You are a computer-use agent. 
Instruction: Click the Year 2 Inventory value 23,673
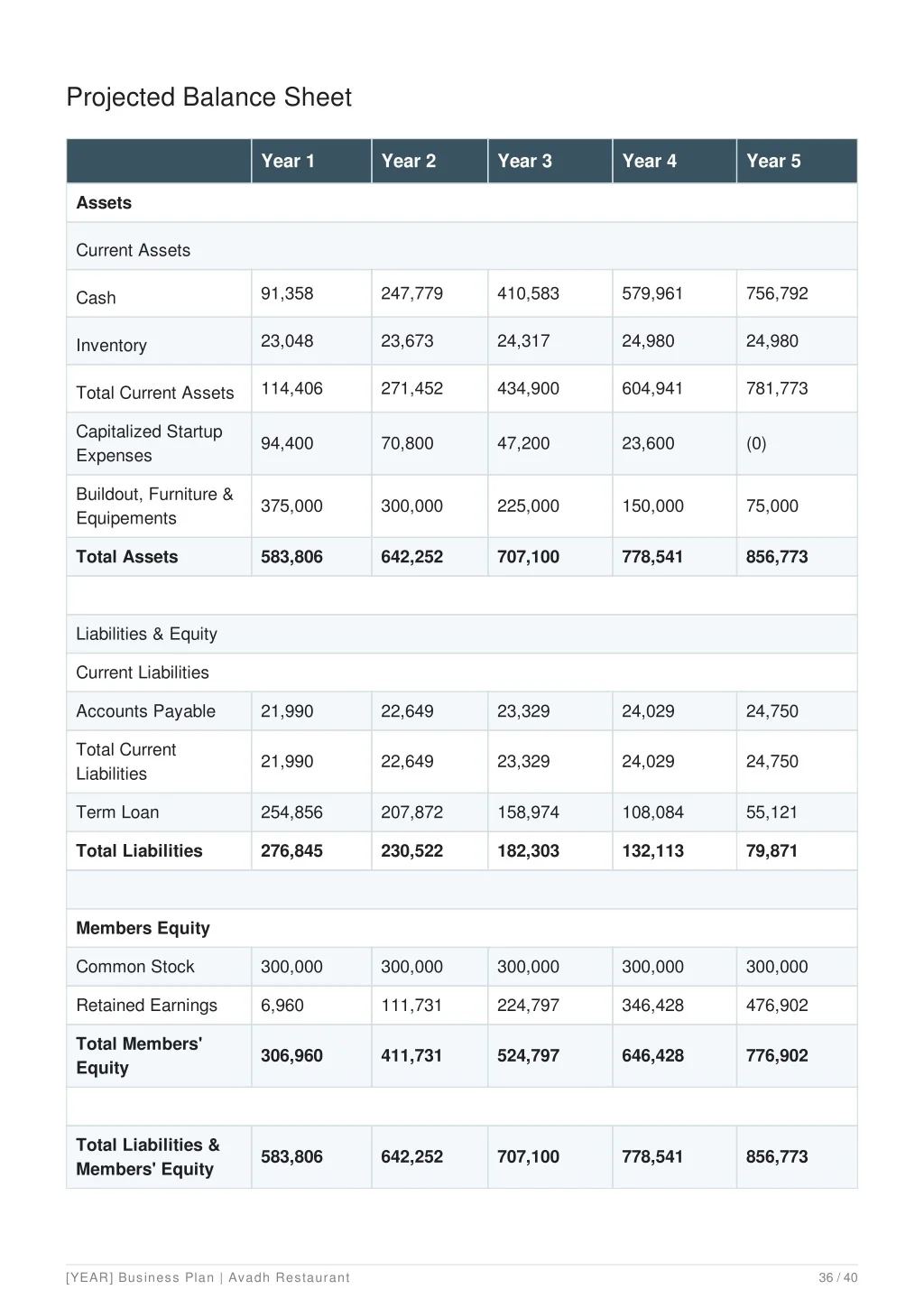click(x=407, y=341)
